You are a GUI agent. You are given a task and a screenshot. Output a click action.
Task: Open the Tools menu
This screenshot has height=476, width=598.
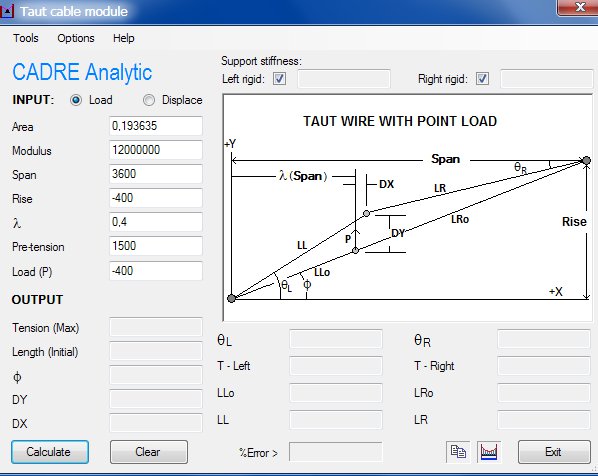pos(26,38)
